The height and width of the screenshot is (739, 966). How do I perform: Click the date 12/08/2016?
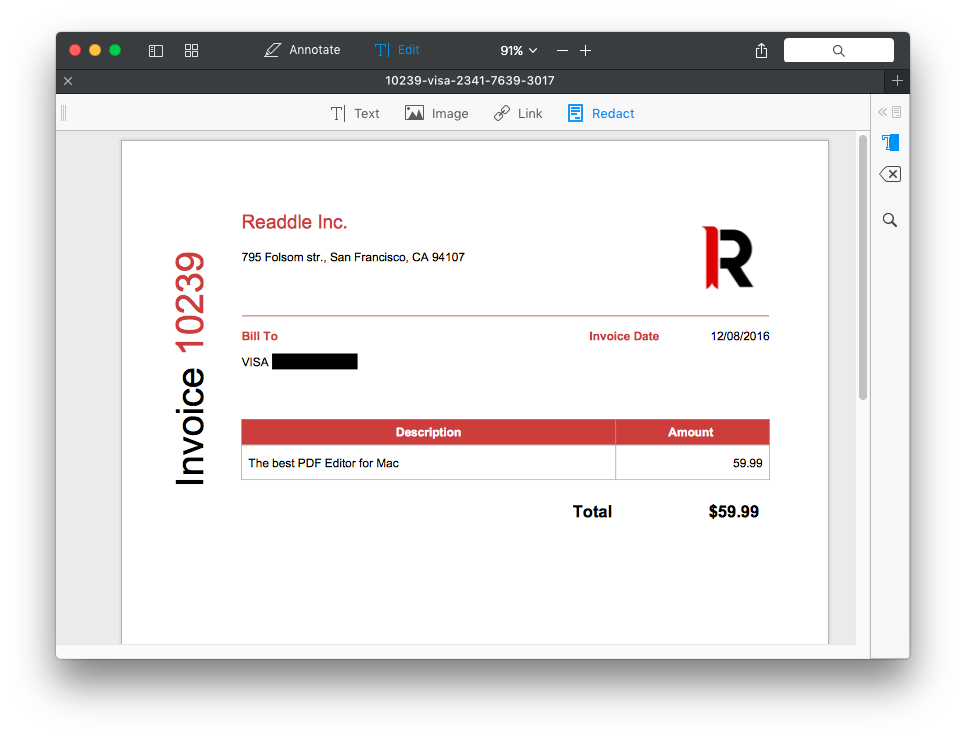tap(740, 336)
